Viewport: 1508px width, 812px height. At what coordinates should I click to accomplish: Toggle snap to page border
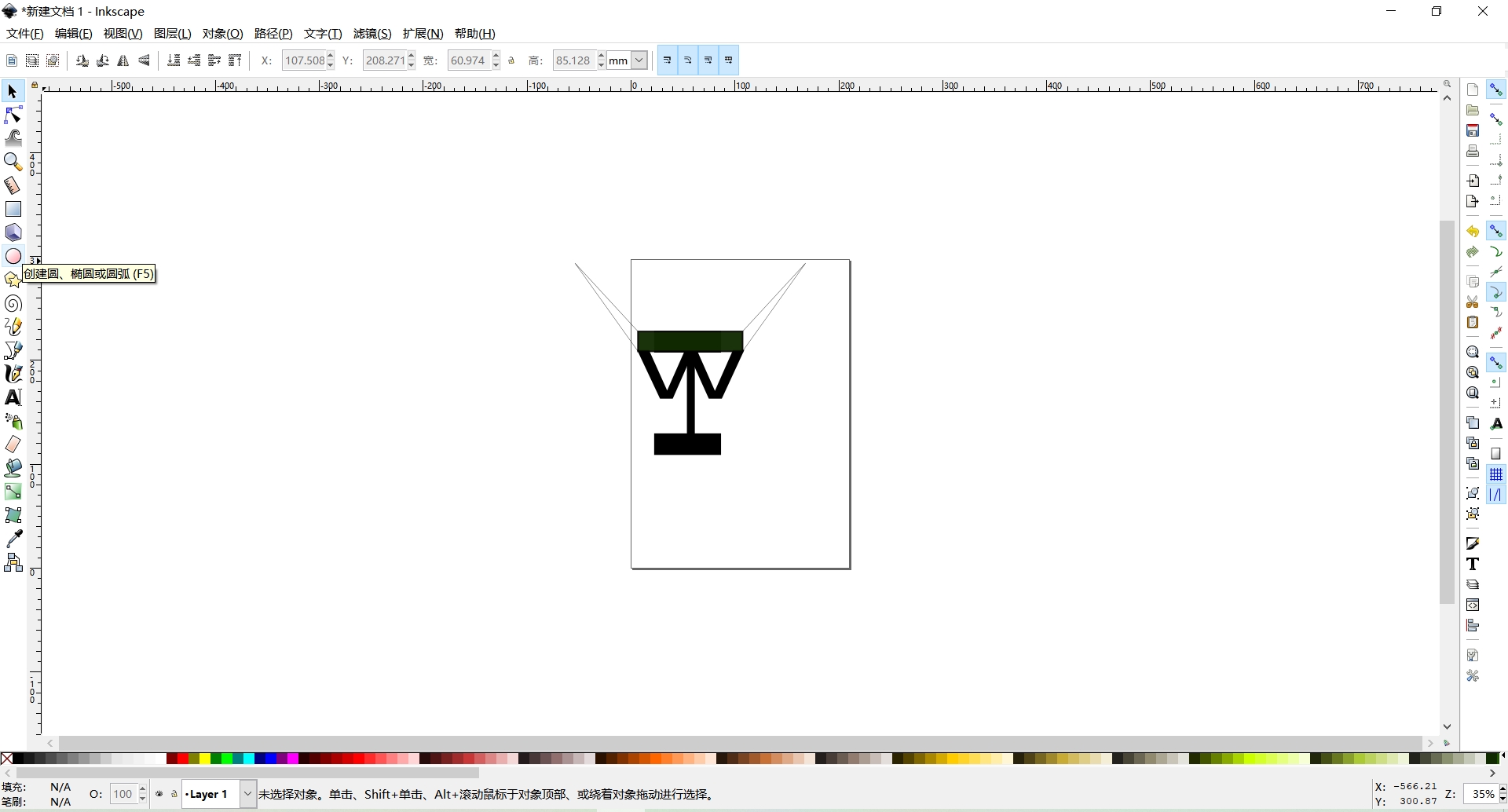pyautogui.click(x=1496, y=454)
